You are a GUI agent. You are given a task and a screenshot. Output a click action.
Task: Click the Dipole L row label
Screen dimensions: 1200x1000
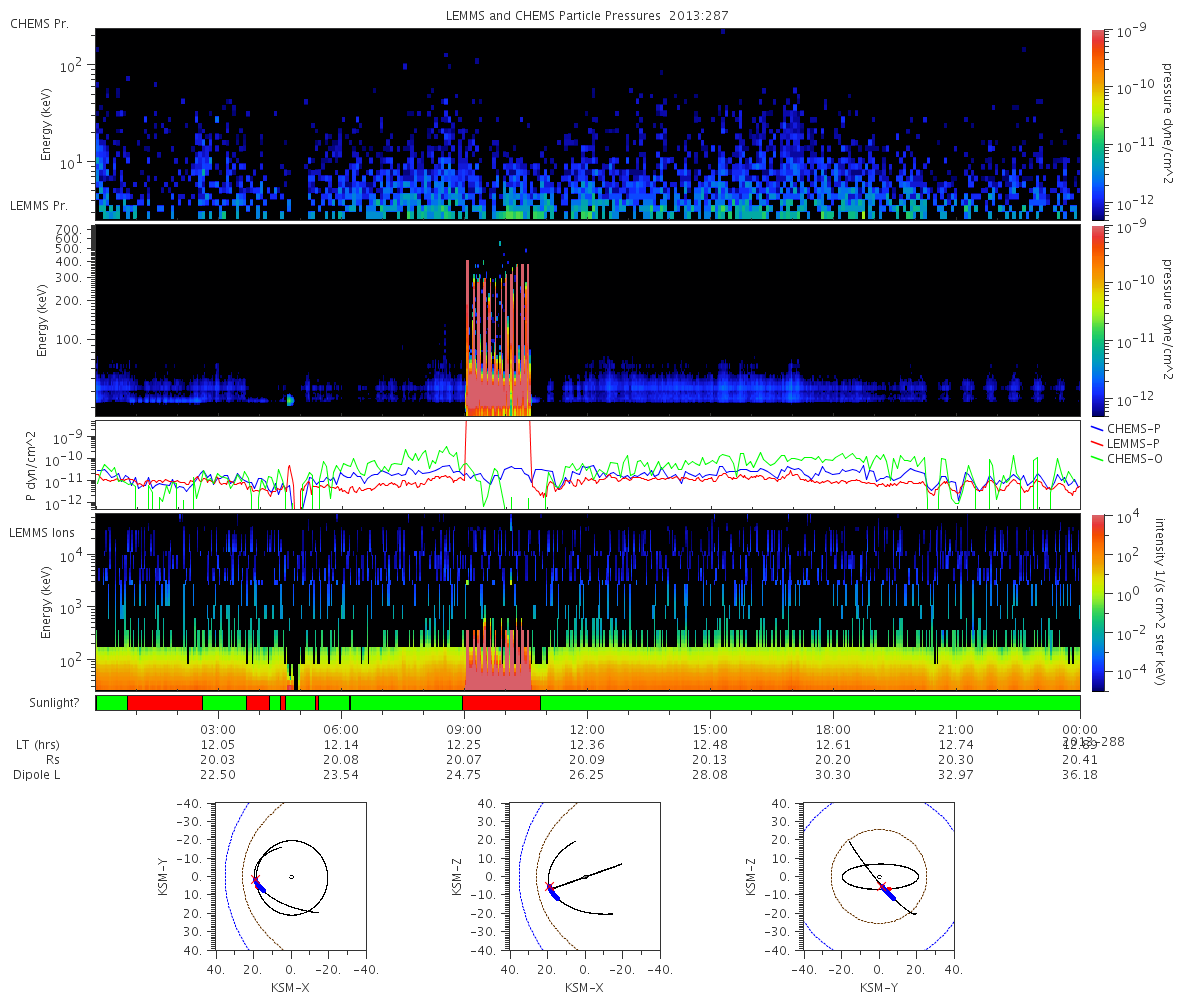(39, 775)
